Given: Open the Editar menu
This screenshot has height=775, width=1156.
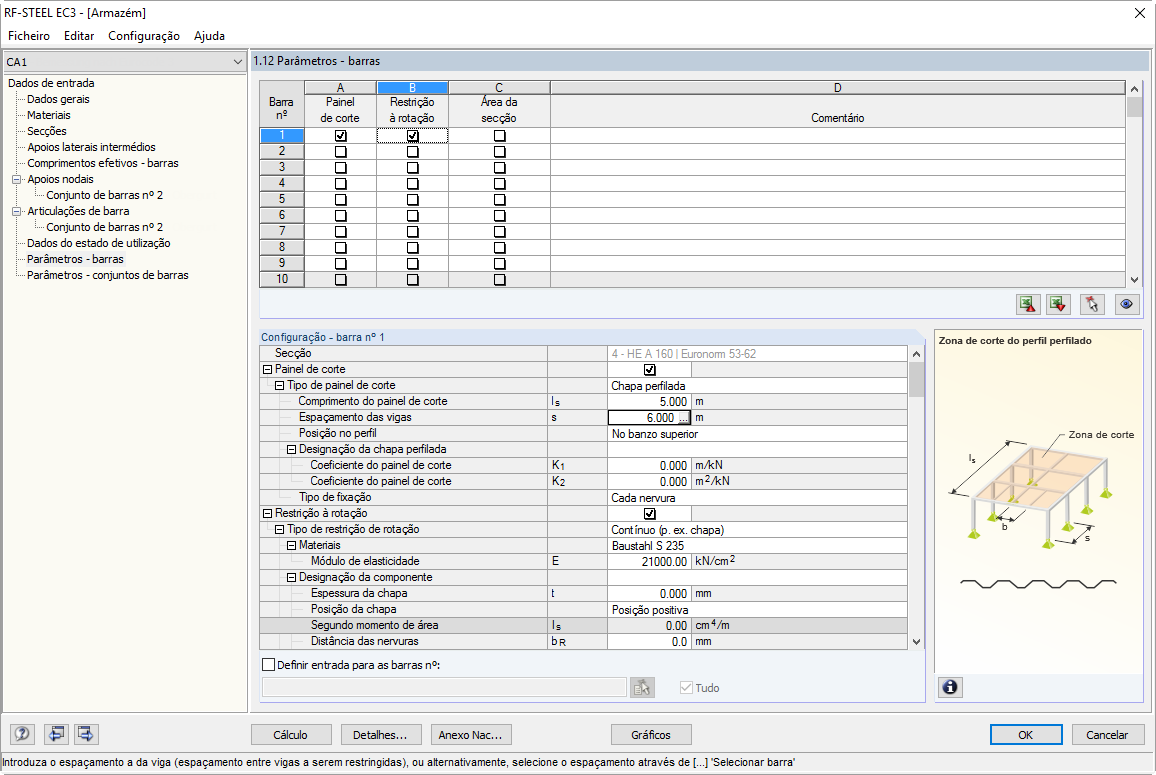Looking at the screenshot, I should [x=79, y=35].
